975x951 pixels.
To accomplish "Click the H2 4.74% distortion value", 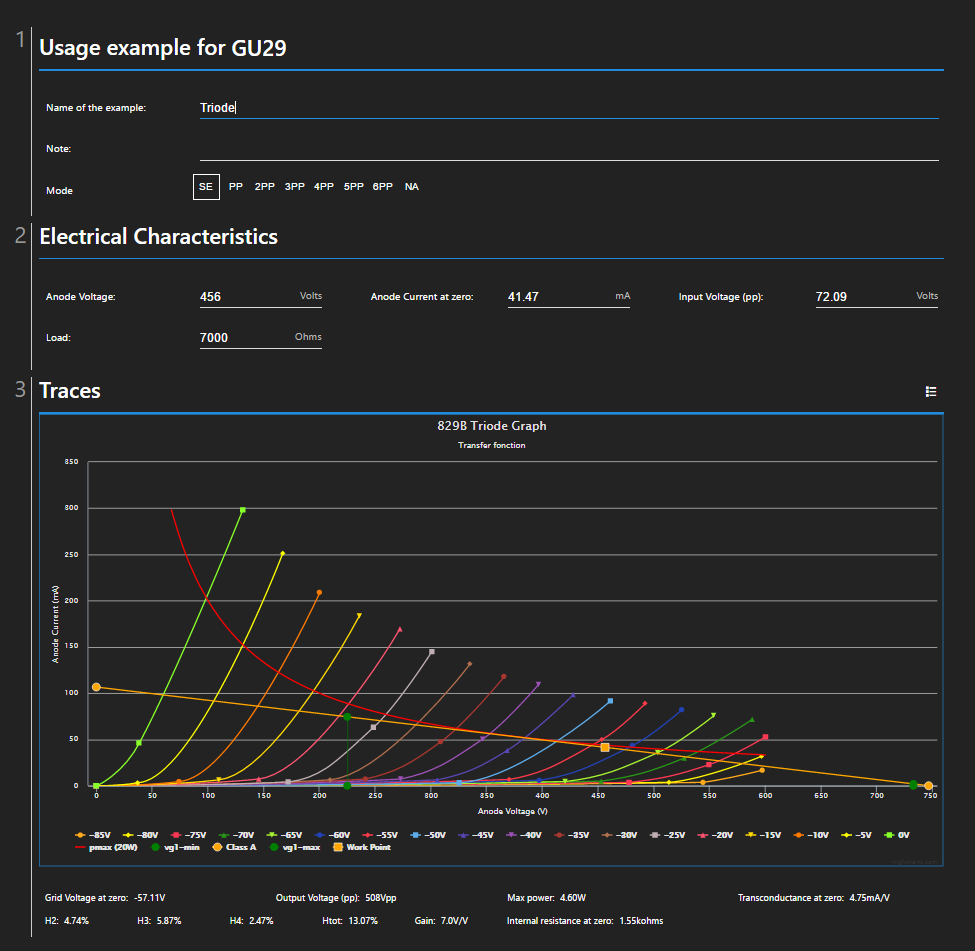I will coord(67,921).
